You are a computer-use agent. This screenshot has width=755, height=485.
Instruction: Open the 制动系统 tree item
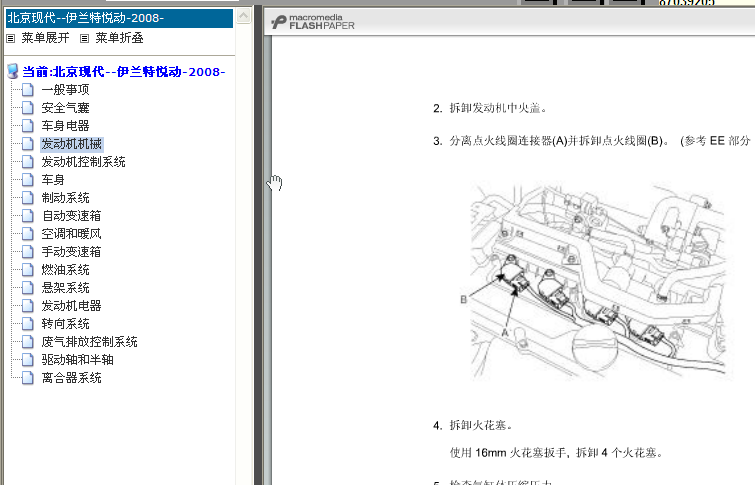(65, 198)
